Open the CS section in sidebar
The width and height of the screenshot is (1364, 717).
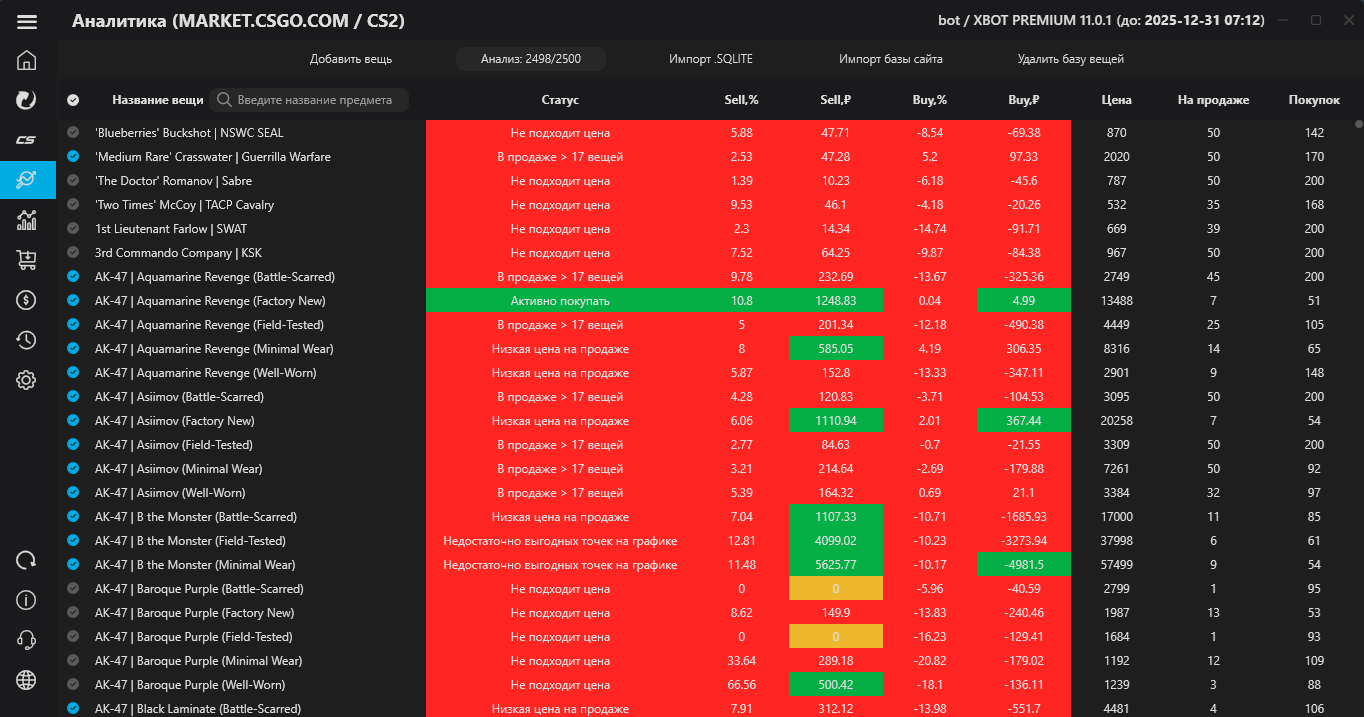[x=27, y=140]
